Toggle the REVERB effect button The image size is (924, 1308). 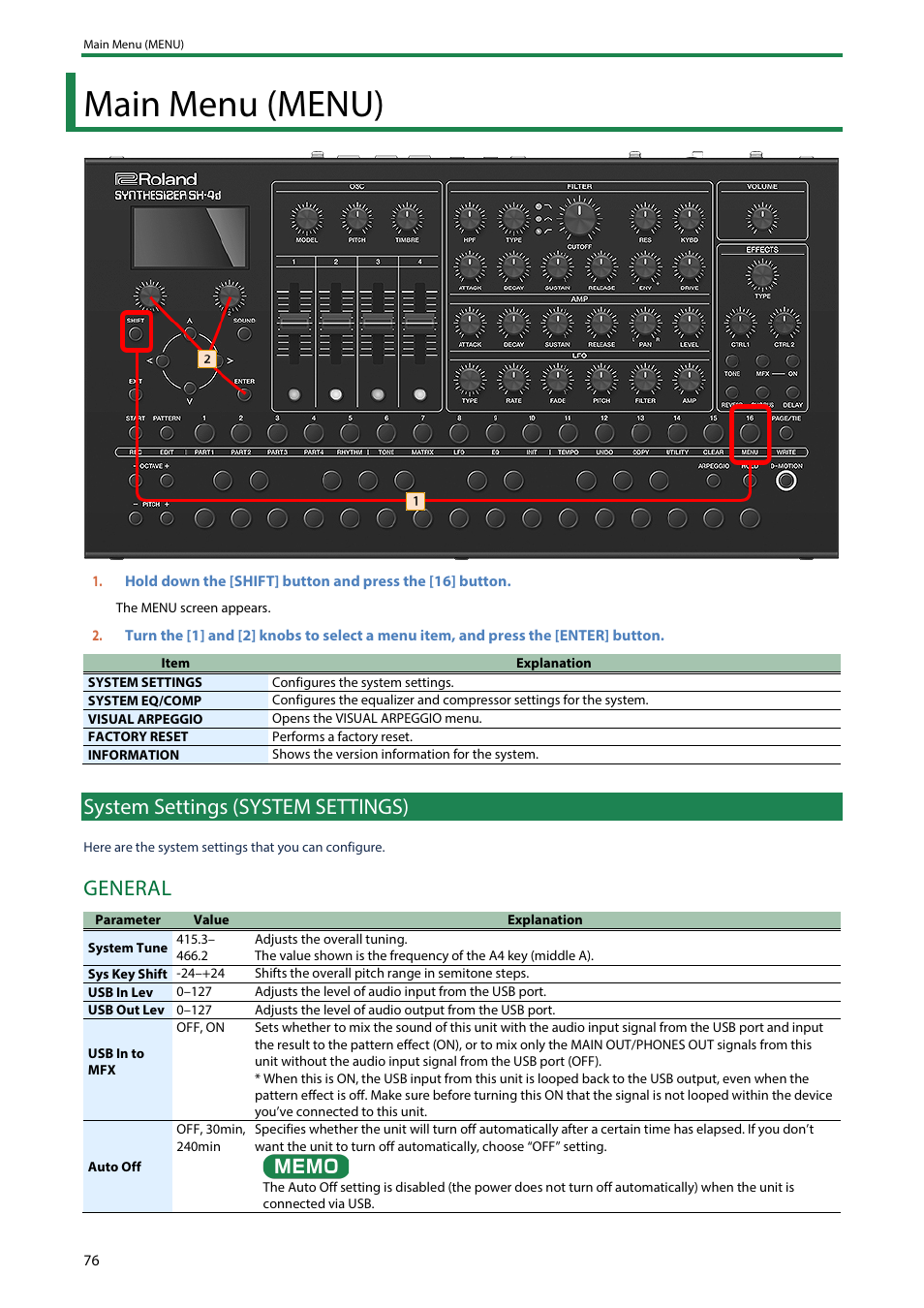coord(732,393)
